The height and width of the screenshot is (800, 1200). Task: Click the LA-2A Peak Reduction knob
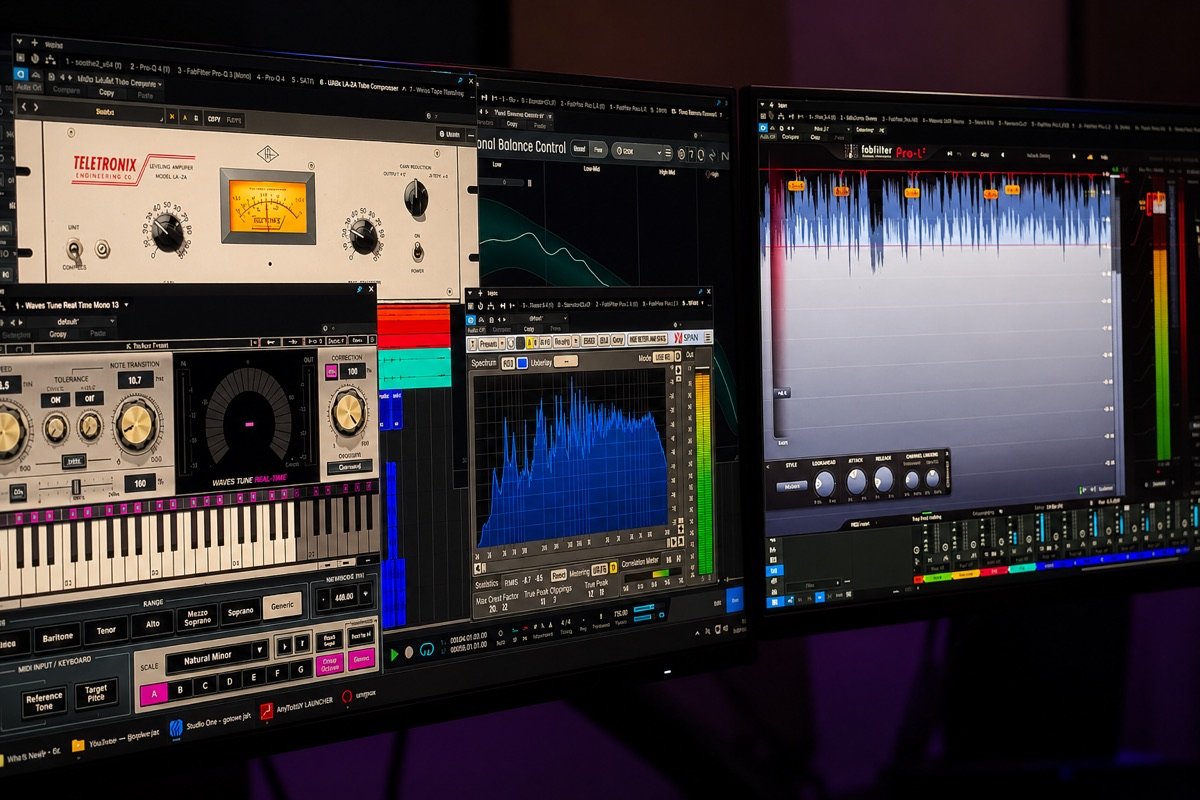point(363,235)
